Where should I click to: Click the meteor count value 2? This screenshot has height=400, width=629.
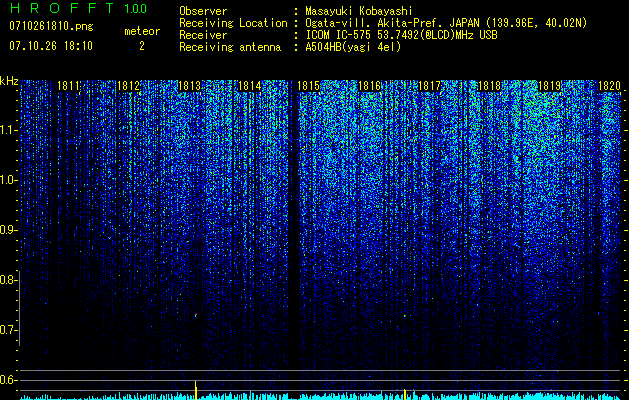click(142, 46)
